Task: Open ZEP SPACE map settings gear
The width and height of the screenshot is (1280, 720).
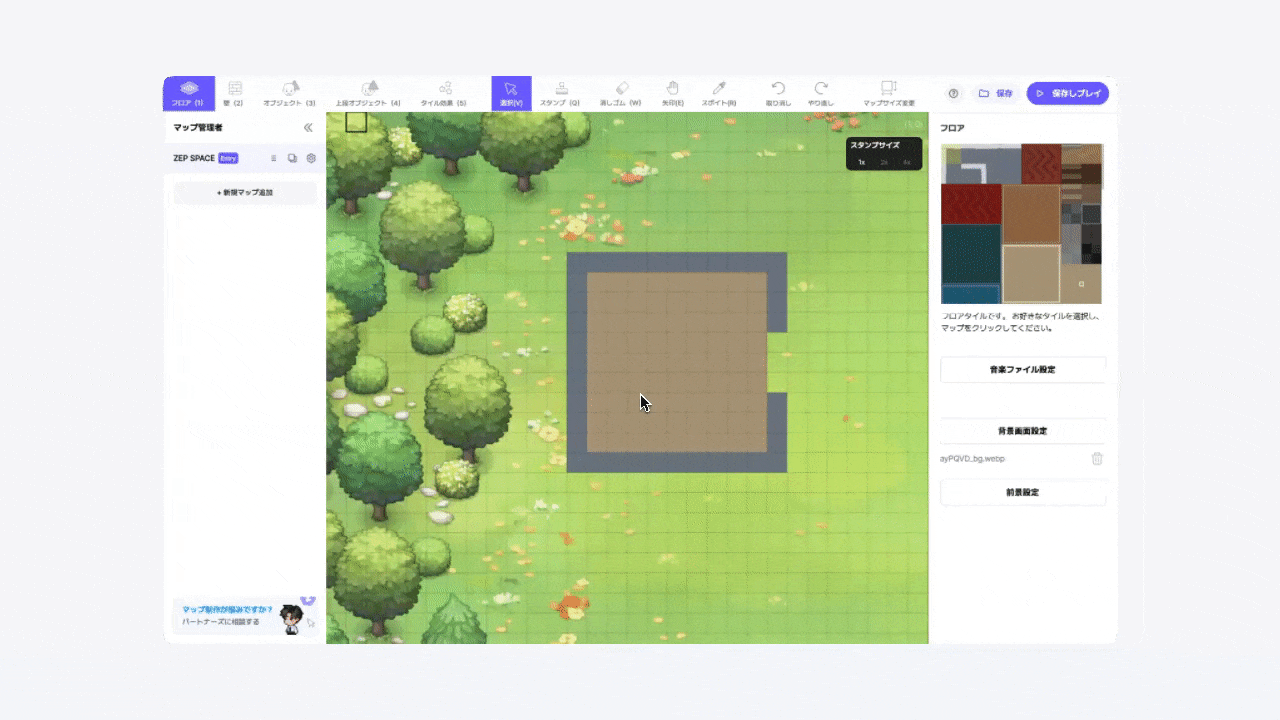Action: pyautogui.click(x=311, y=158)
